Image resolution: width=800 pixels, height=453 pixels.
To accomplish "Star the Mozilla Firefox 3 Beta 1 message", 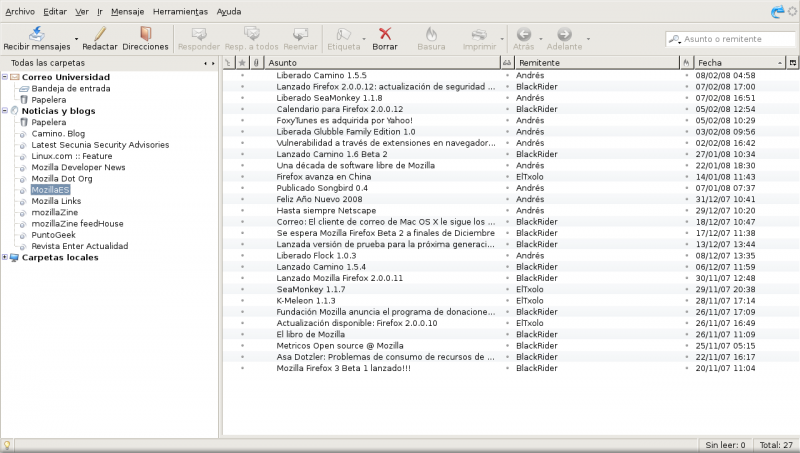I will pos(242,368).
